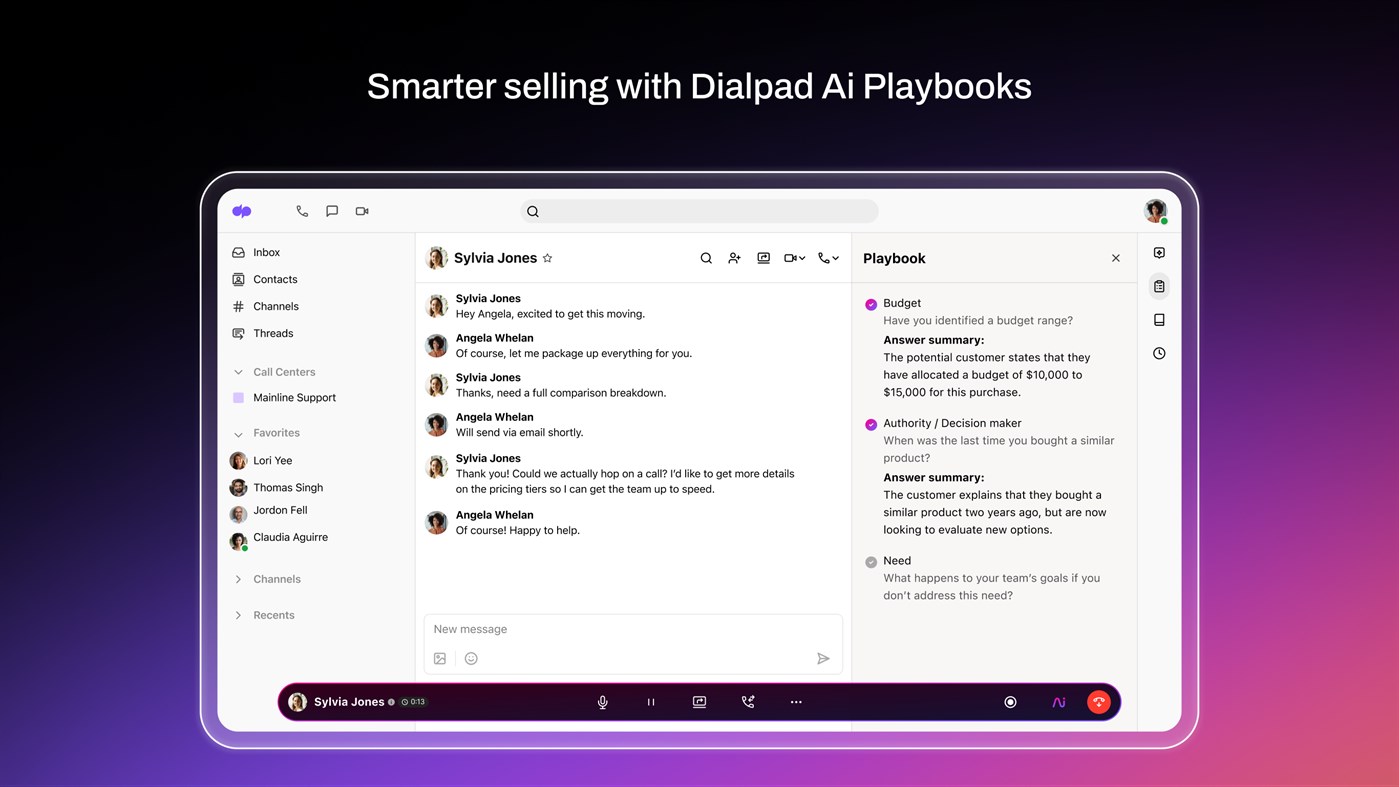Viewport: 1399px width, 787px height.
Task: Mark the Need playbook item as complete
Action: coord(870,560)
